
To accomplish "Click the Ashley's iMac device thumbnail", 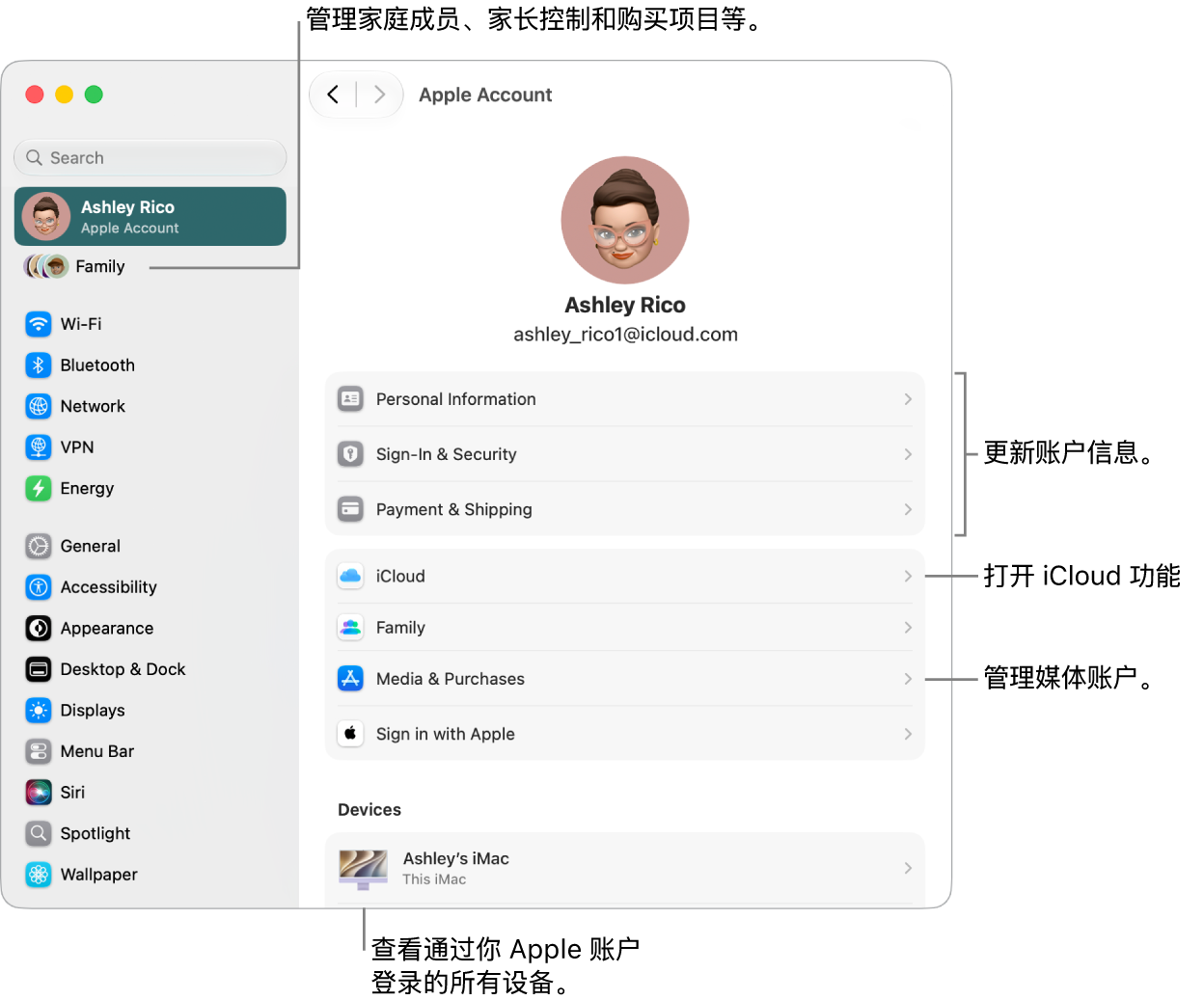I will click(363, 869).
